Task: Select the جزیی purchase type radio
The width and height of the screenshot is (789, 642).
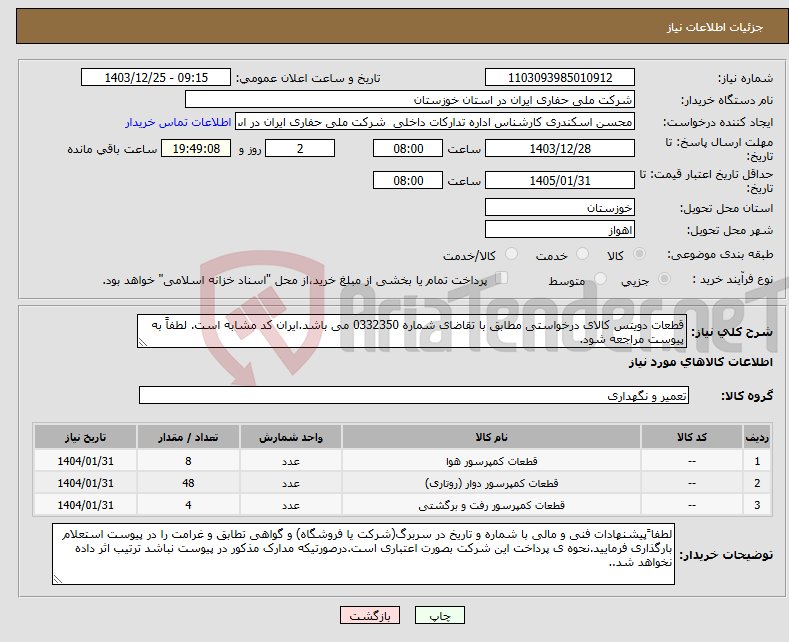Action: pyautogui.click(x=664, y=279)
